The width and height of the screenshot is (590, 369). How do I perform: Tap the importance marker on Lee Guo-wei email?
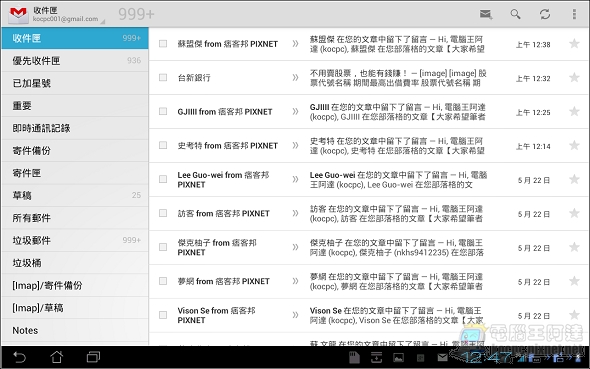pos(295,179)
